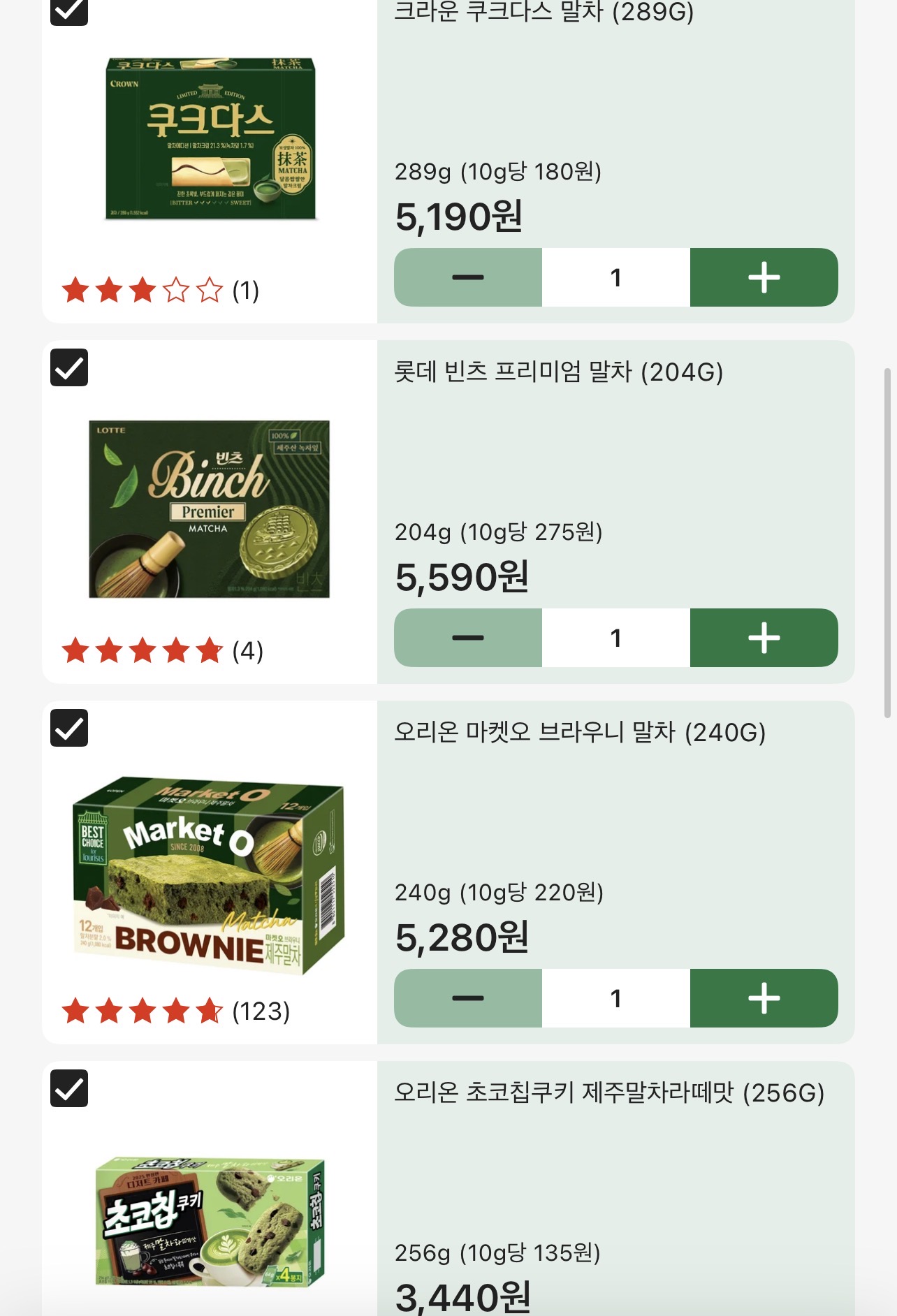Open the 쿠크다스 matcha product image
Viewport: 897px width, 1316px height.
210,139
